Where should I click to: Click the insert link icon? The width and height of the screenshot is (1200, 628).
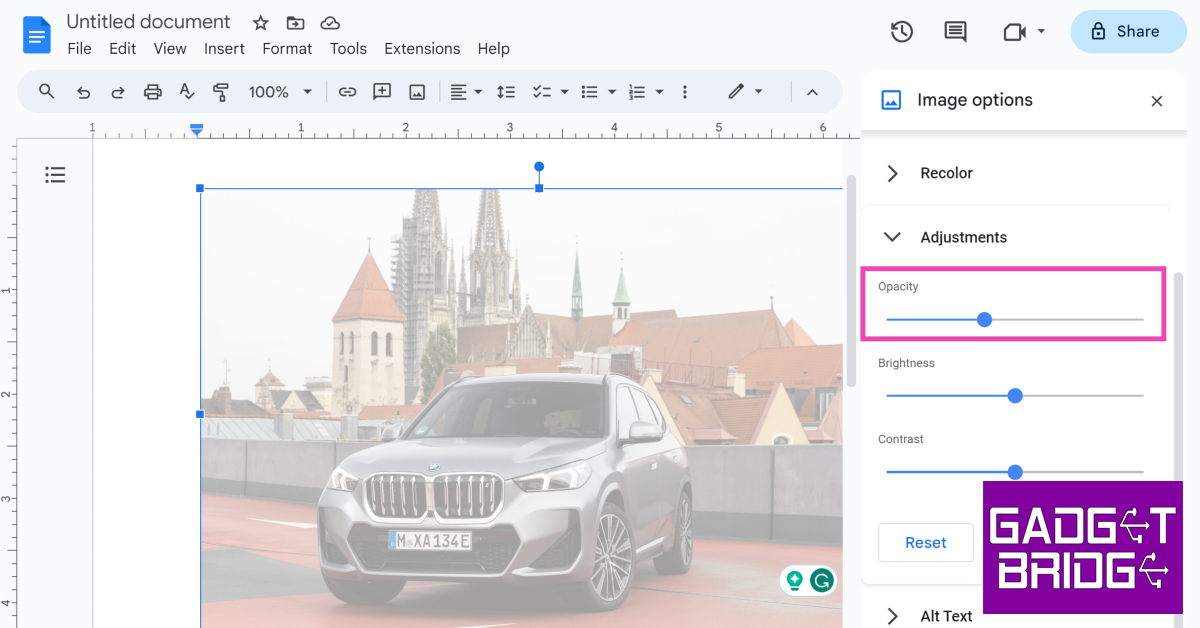coord(347,92)
